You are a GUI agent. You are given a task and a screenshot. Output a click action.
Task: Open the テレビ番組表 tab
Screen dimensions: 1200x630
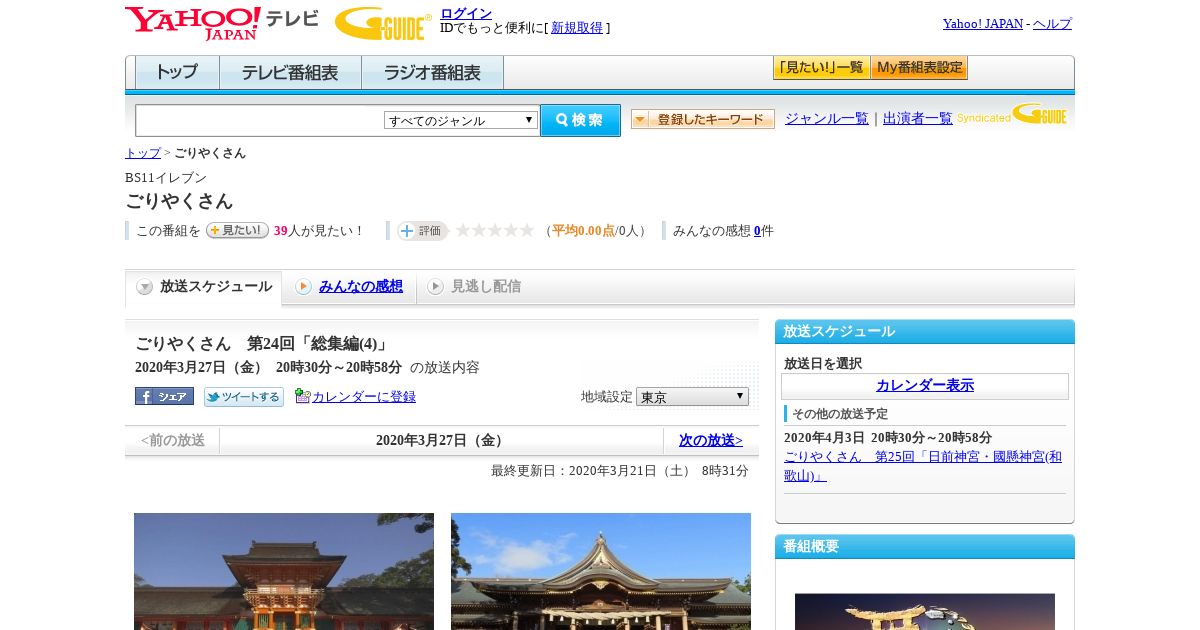pos(290,73)
